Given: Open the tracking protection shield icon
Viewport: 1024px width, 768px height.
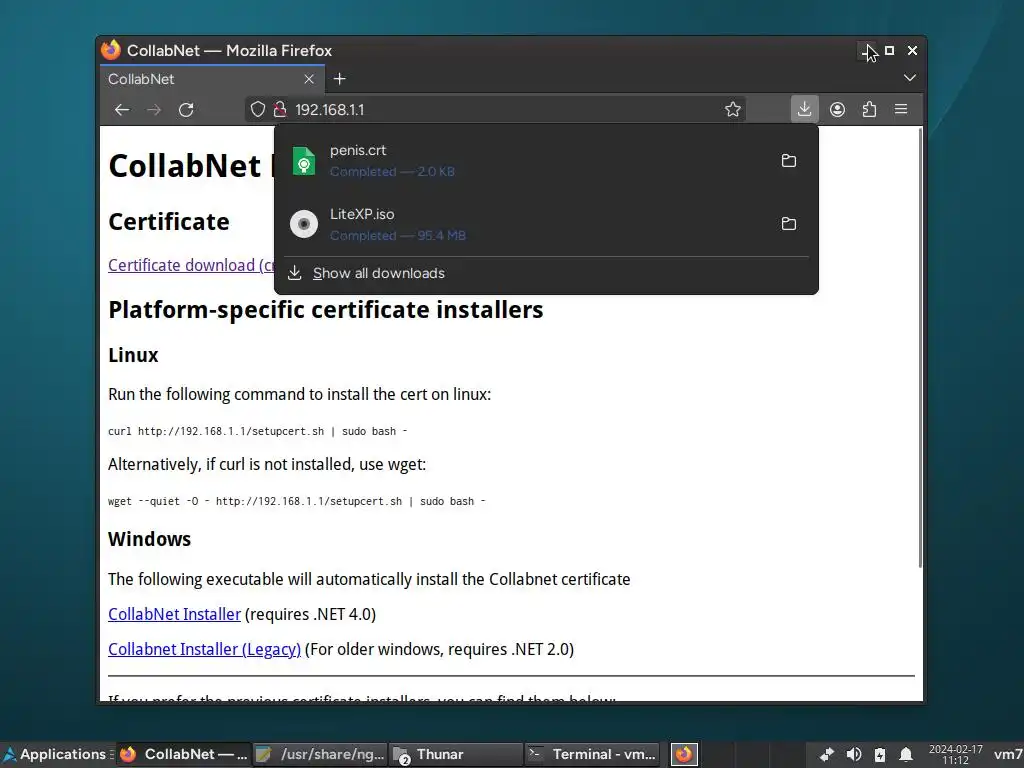Looking at the screenshot, I should (258, 109).
